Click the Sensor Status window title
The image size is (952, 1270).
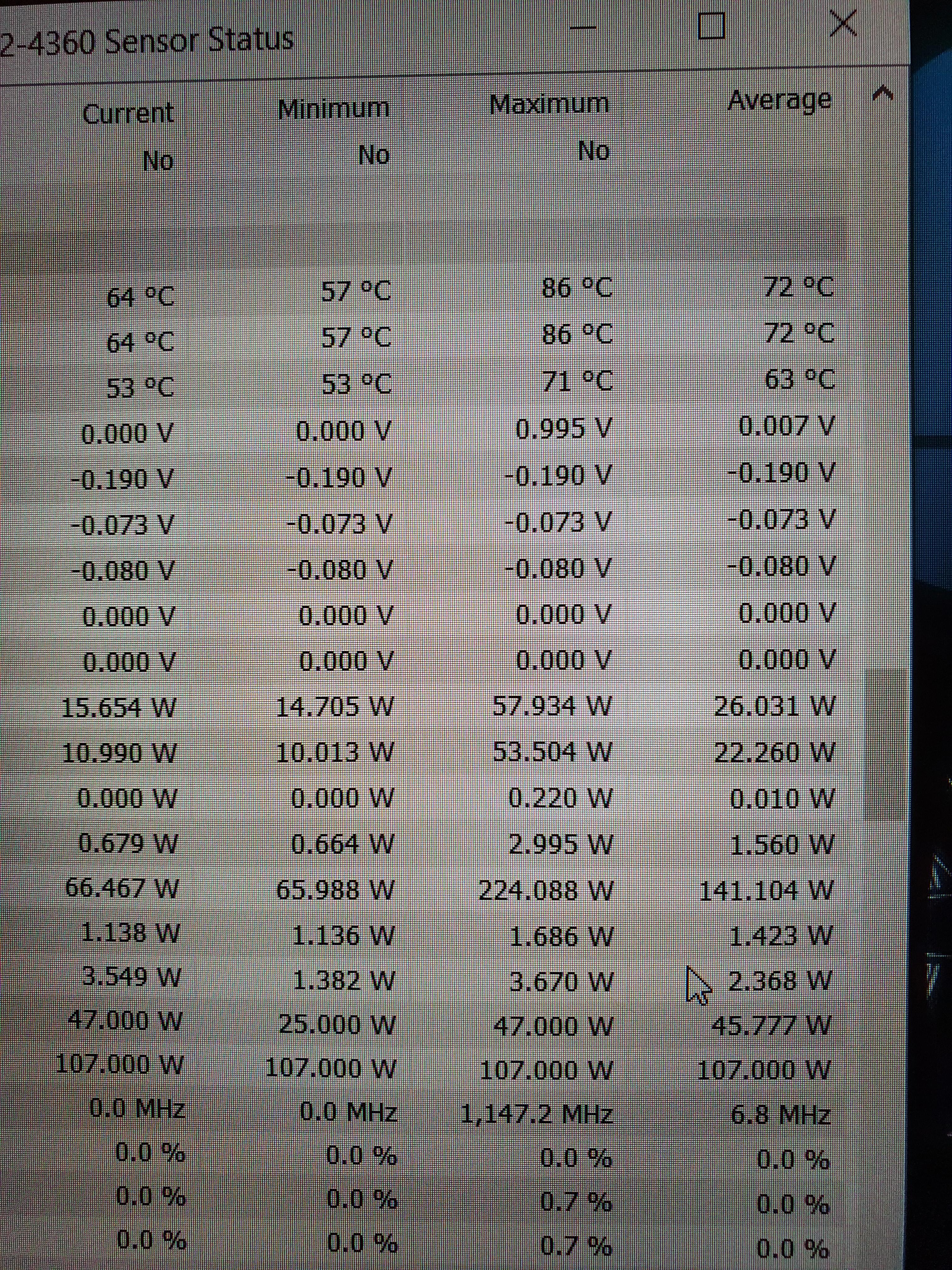pyautogui.click(x=147, y=42)
